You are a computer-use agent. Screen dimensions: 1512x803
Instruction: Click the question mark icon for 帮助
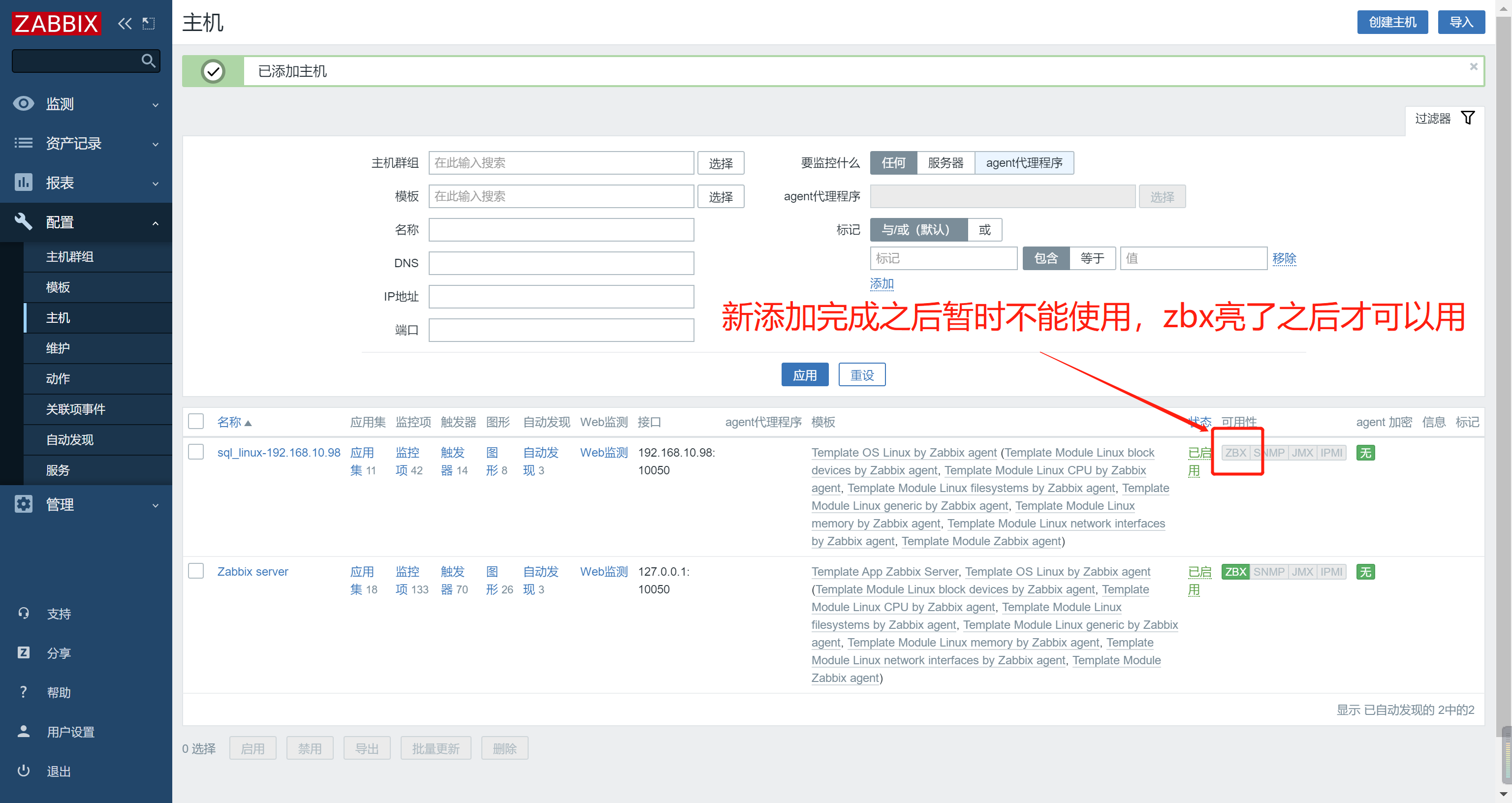tap(24, 692)
